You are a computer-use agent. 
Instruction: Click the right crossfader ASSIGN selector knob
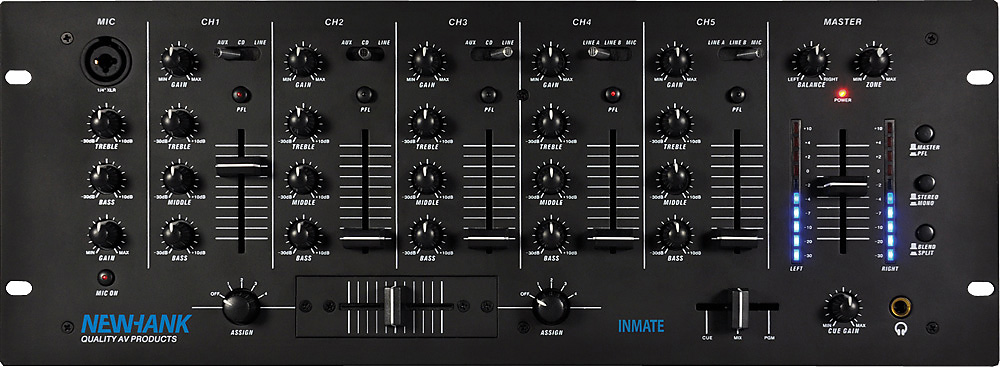click(550, 307)
